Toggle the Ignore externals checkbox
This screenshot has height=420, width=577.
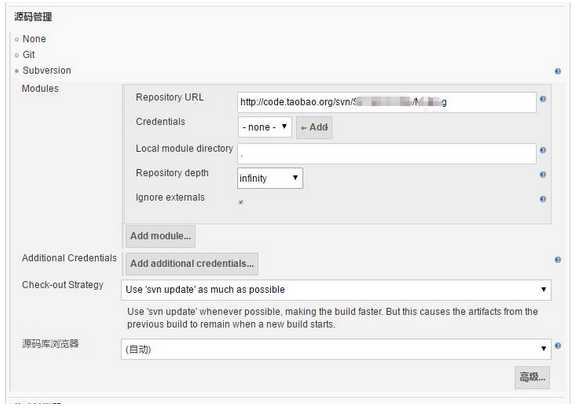(x=241, y=202)
